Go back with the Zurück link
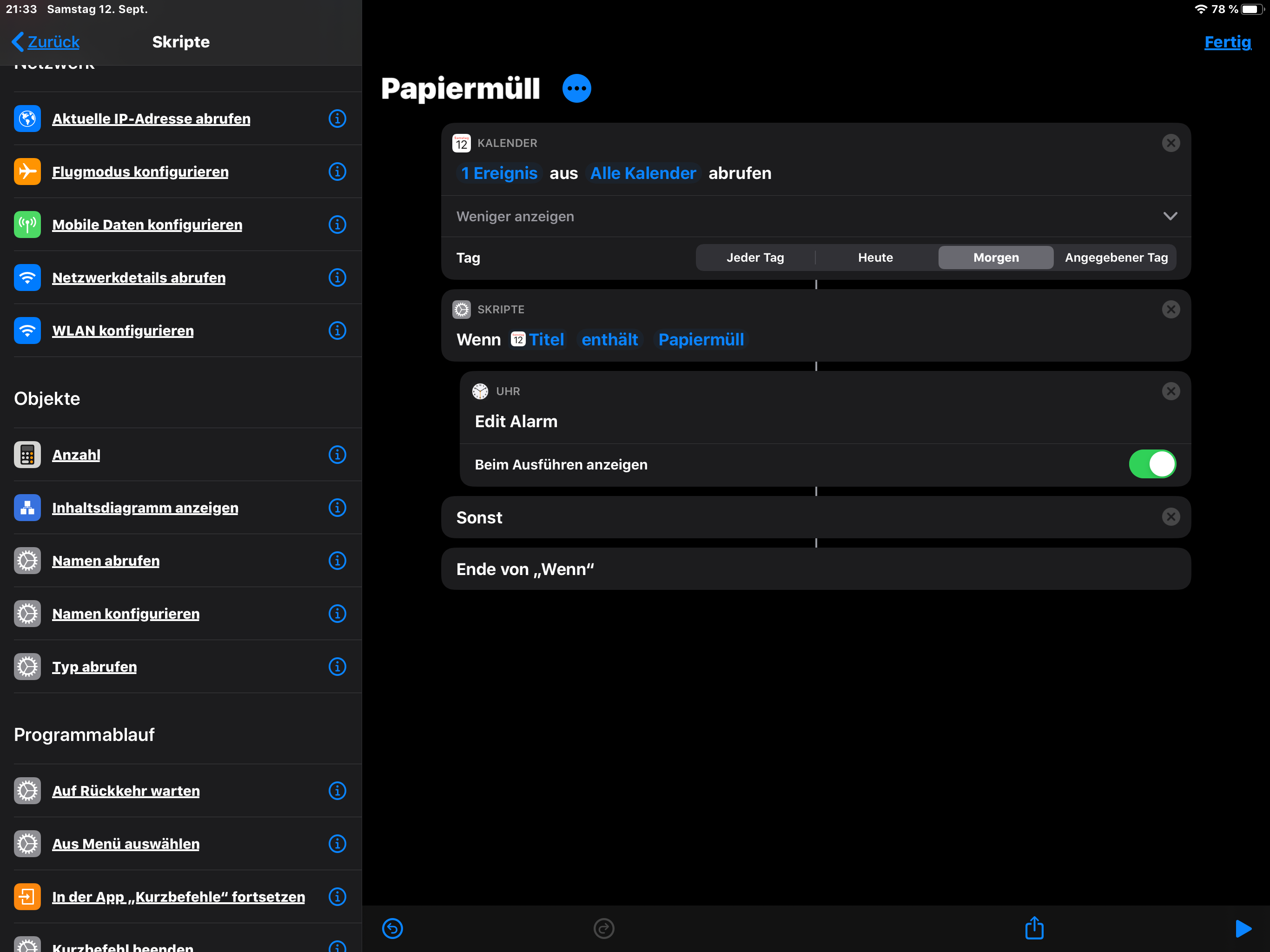The image size is (1270, 952). [46, 42]
